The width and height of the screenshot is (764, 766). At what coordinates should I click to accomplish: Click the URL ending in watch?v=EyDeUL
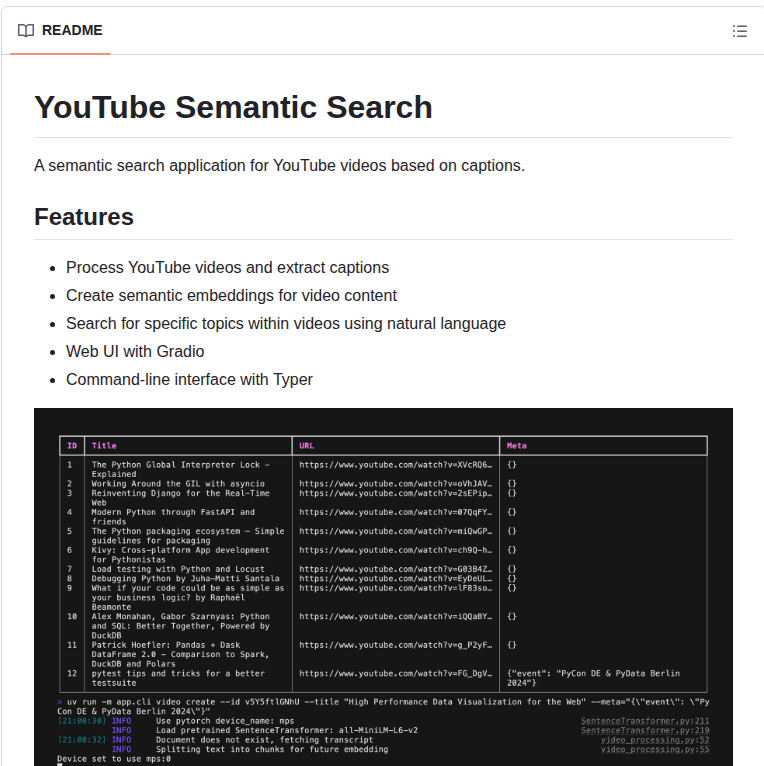[x=396, y=578]
